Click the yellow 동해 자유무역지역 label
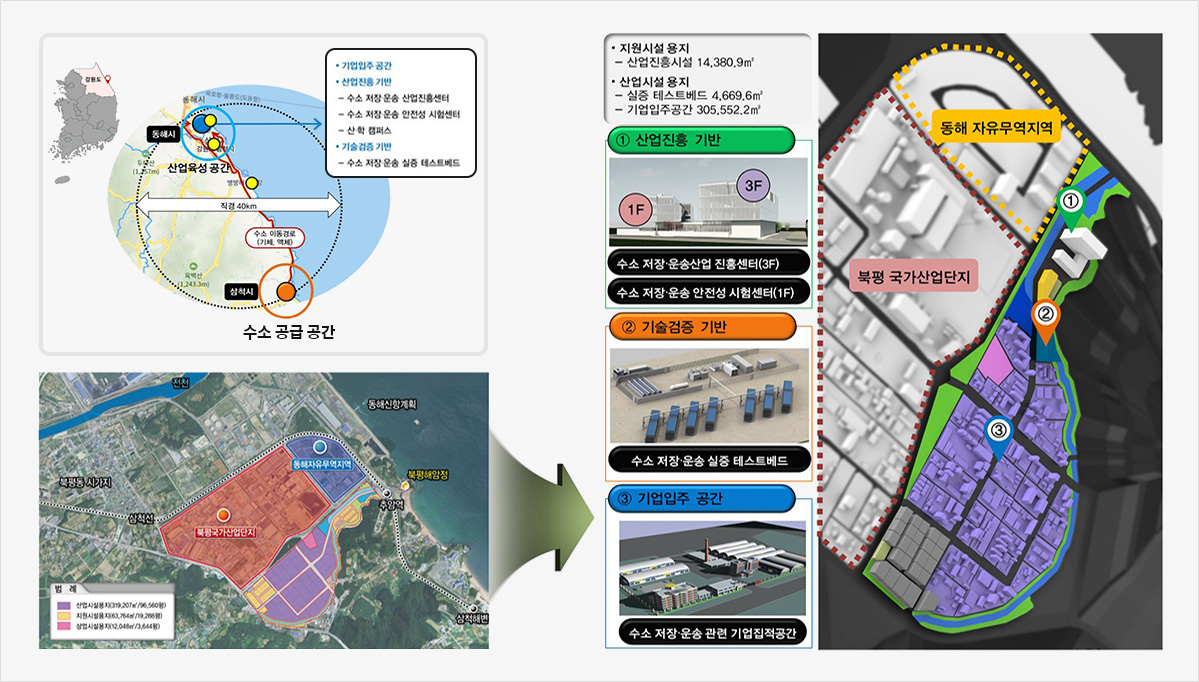1199x682 pixels. pos(996,128)
